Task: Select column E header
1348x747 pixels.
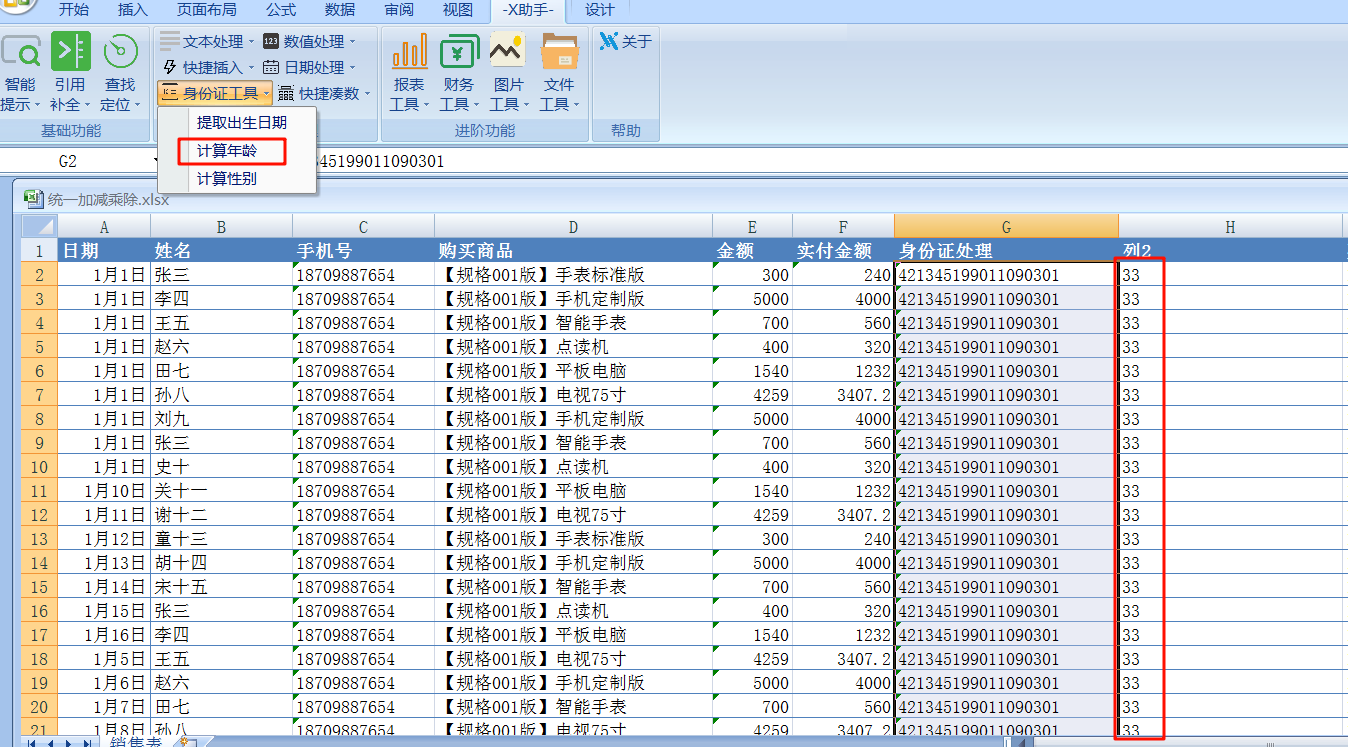Action: 752,227
